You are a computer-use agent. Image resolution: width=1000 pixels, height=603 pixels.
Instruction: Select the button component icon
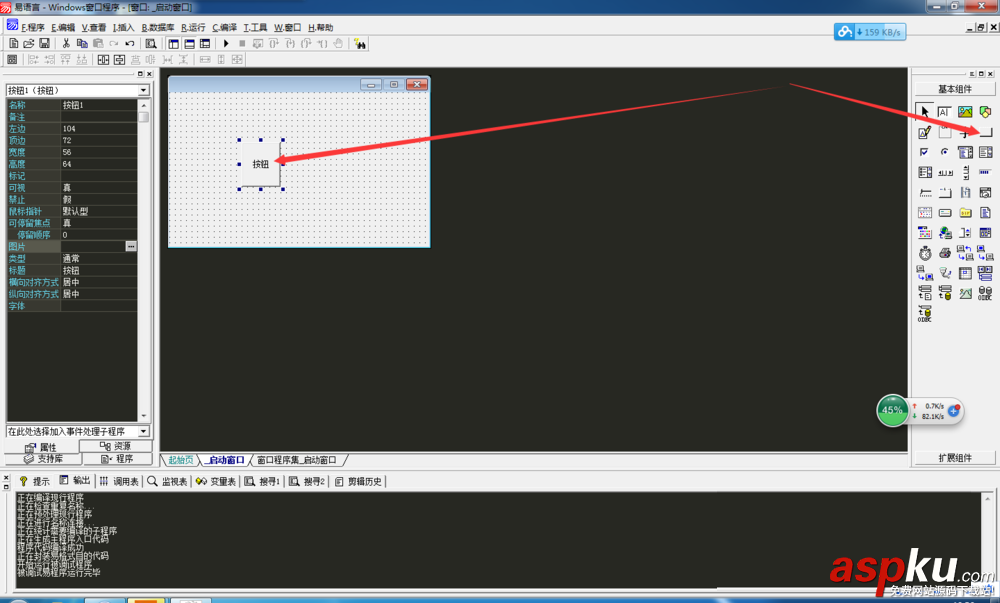(x=985, y=132)
